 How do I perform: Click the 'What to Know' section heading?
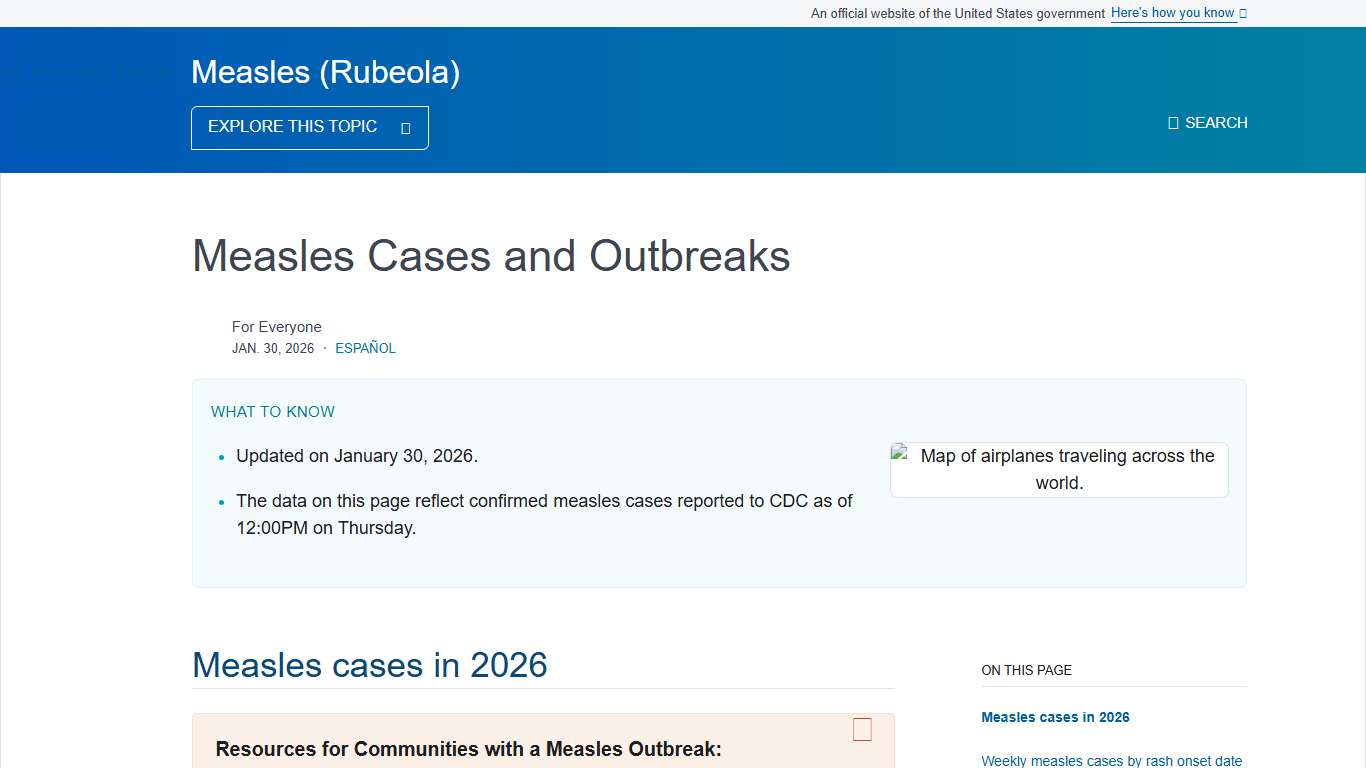(x=272, y=411)
